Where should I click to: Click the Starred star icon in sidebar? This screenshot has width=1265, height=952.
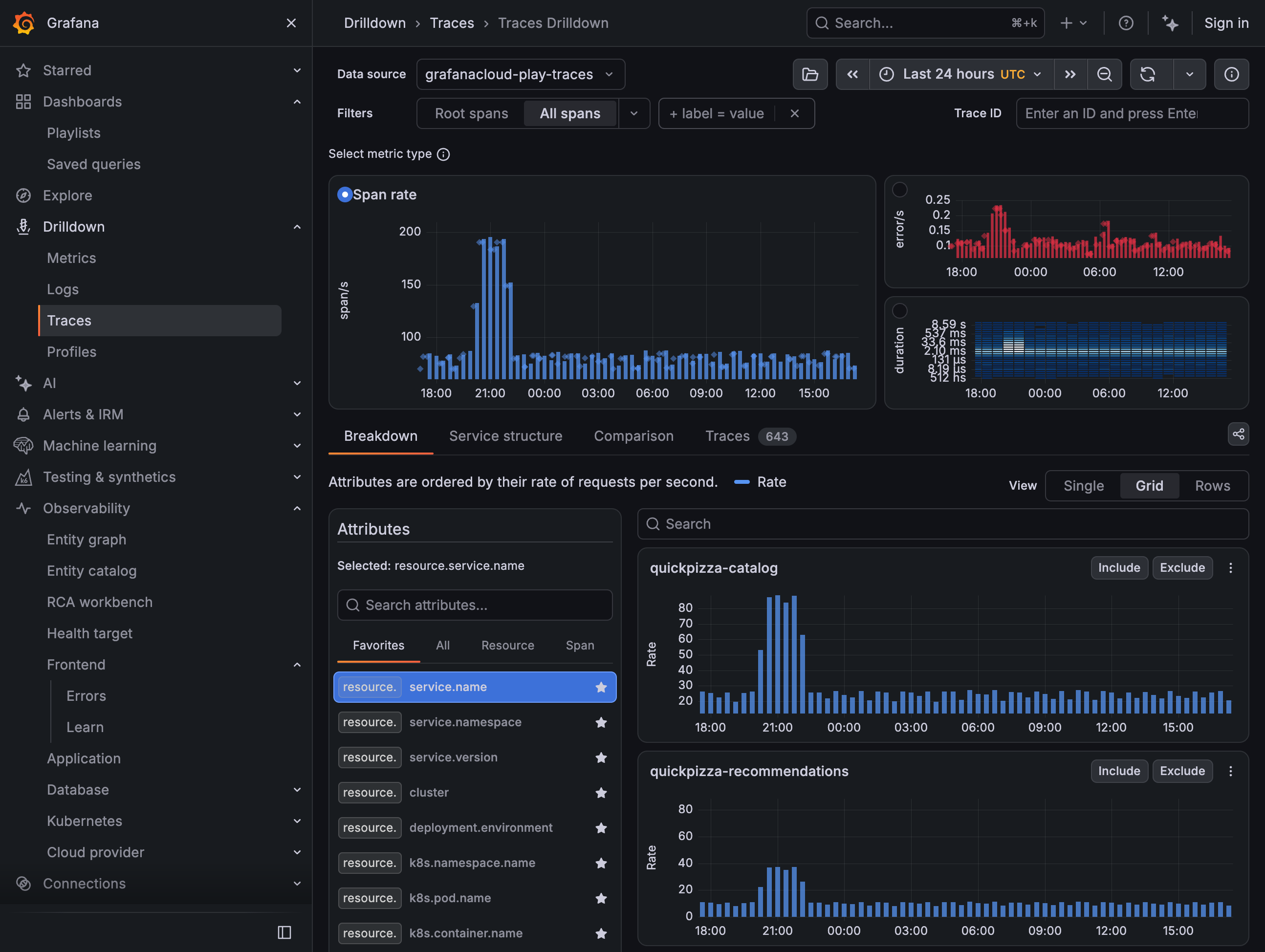[23, 70]
